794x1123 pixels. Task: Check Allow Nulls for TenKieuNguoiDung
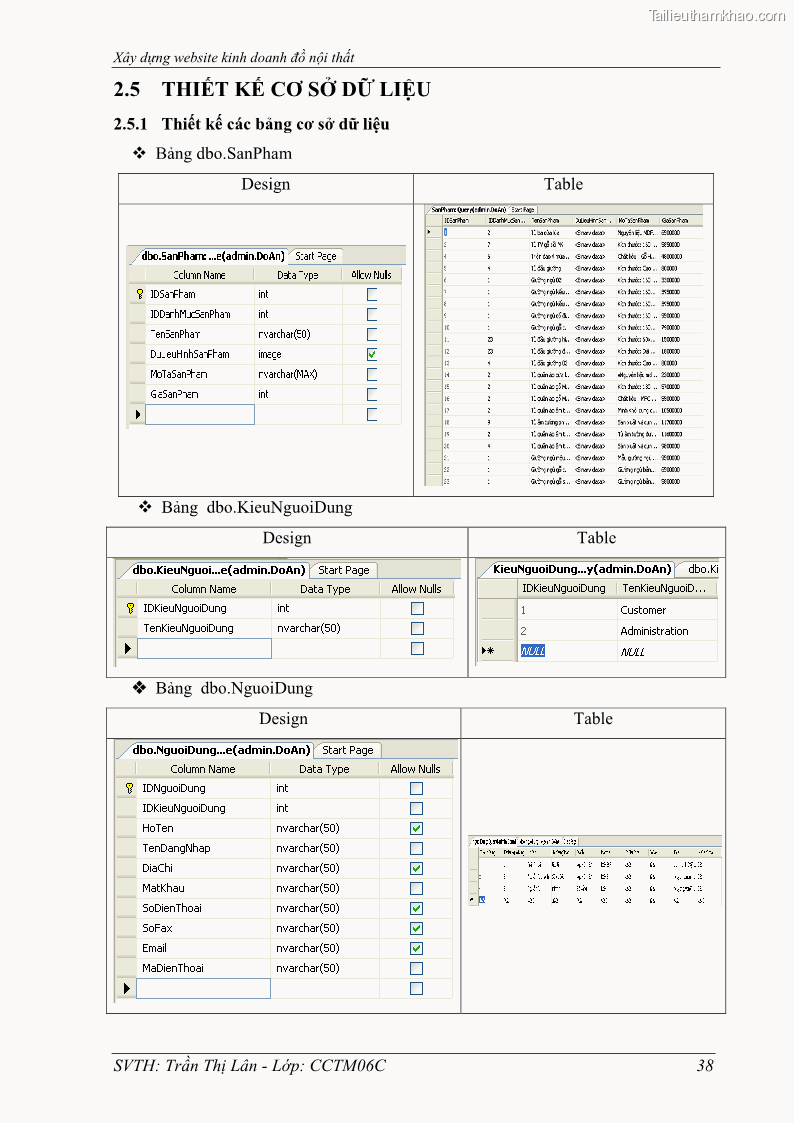[x=417, y=628]
